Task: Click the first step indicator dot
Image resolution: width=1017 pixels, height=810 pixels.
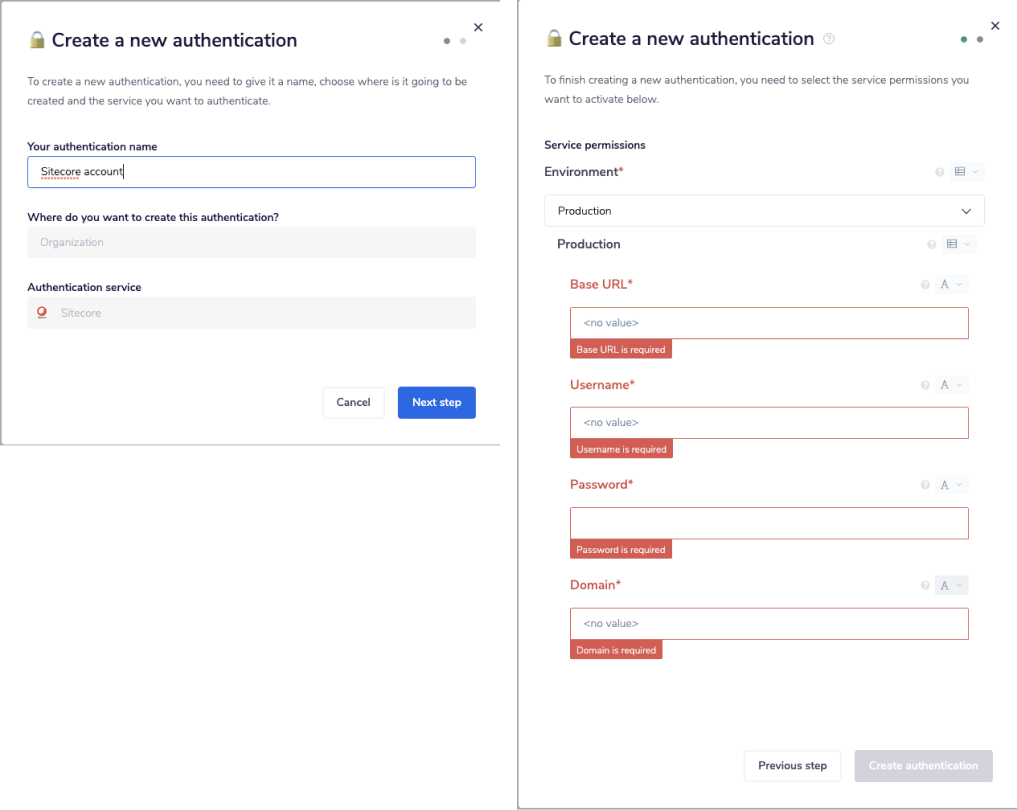Action: [447, 41]
